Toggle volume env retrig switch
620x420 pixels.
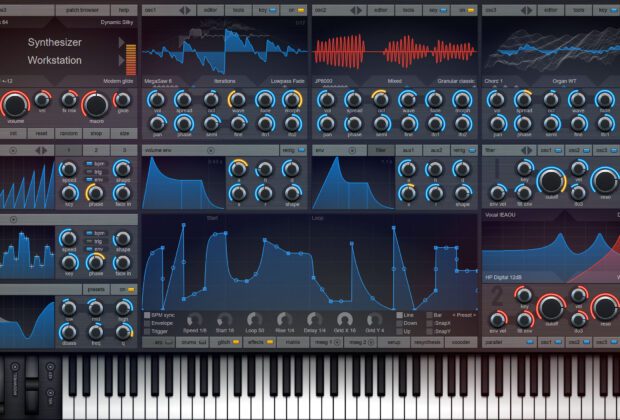click(301, 150)
